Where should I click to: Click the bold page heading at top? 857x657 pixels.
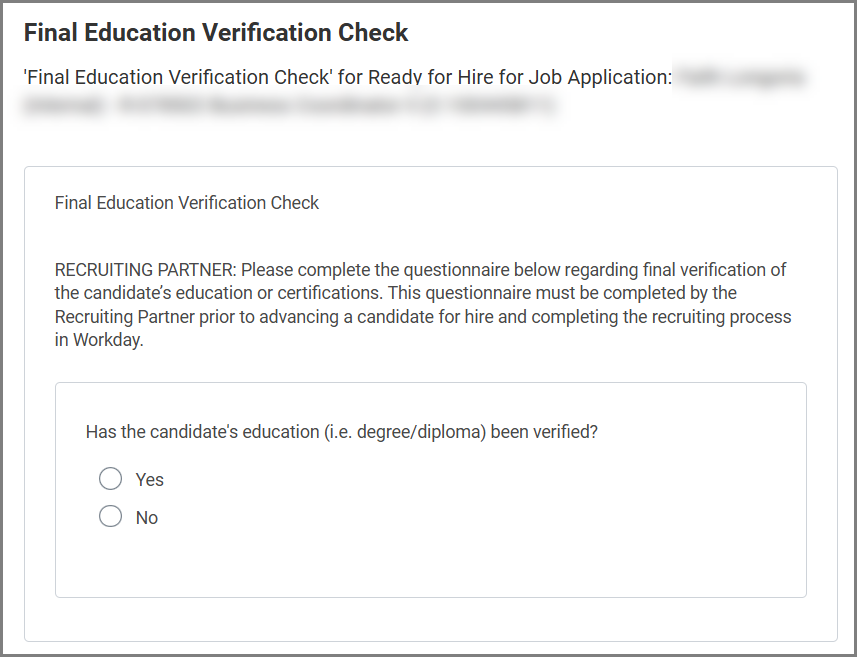click(x=216, y=32)
